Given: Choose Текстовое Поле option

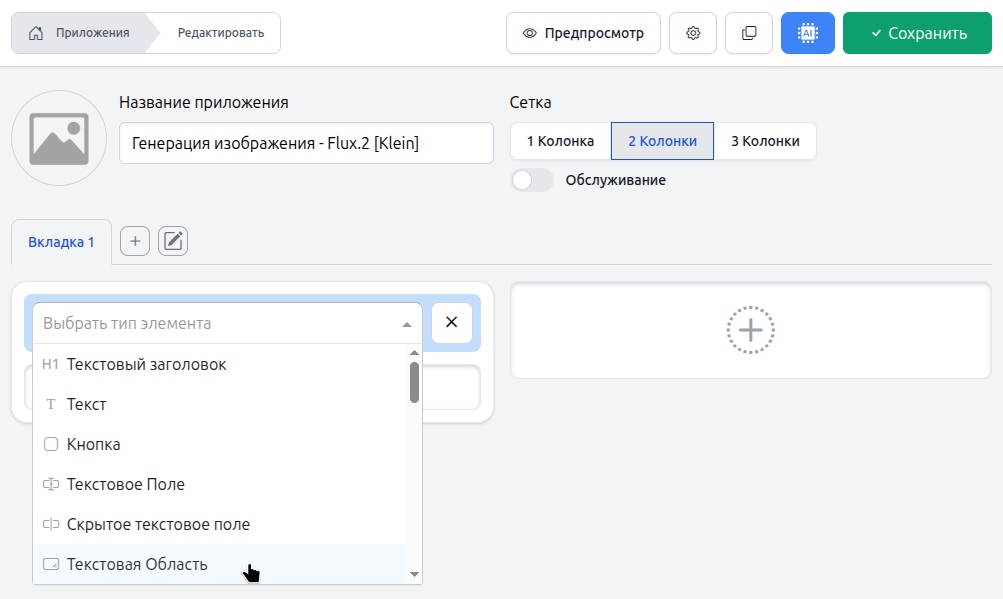Looking at the screenshot, I should point(220,484).
